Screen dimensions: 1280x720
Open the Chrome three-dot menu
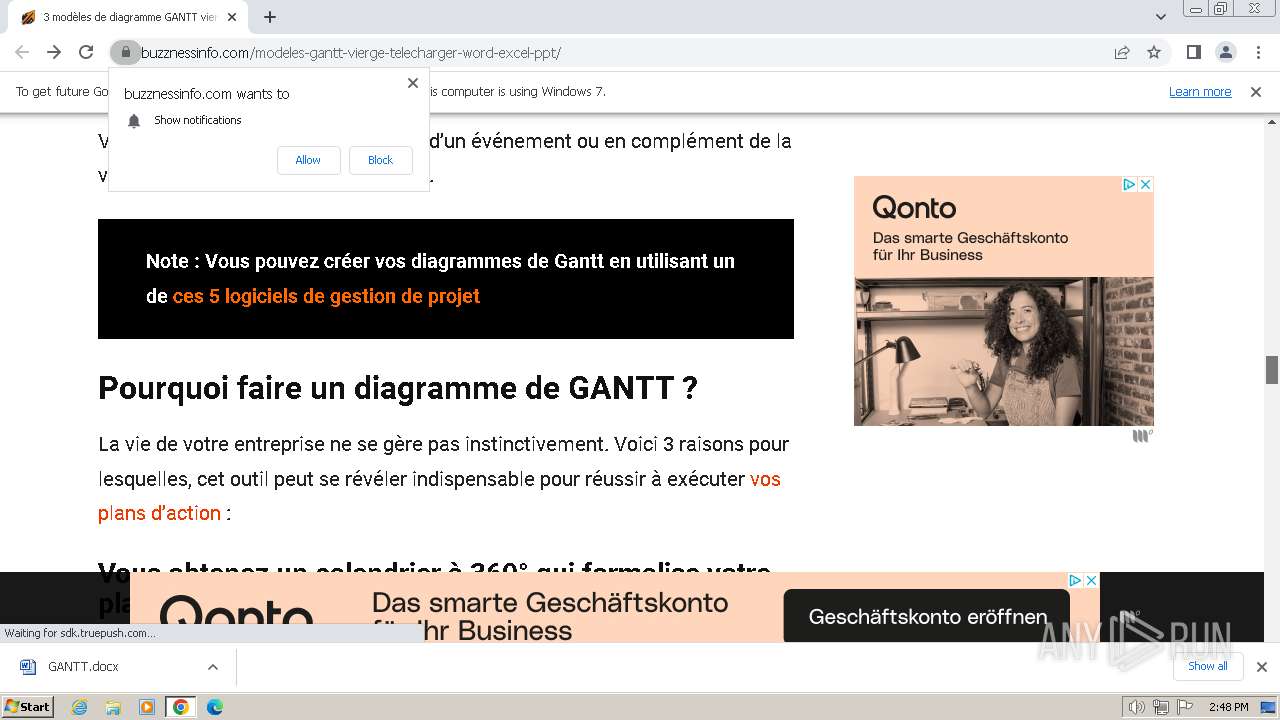1258,52
